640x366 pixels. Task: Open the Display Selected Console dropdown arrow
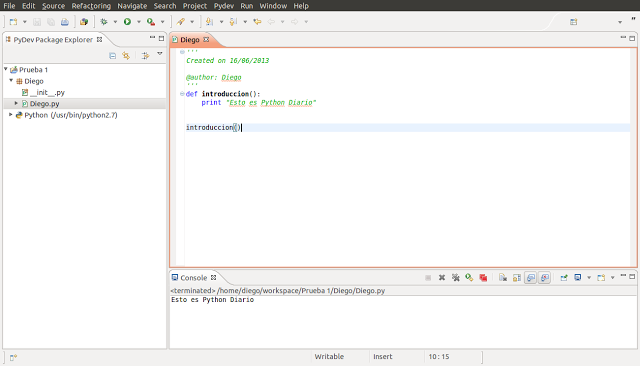point(589,278)
